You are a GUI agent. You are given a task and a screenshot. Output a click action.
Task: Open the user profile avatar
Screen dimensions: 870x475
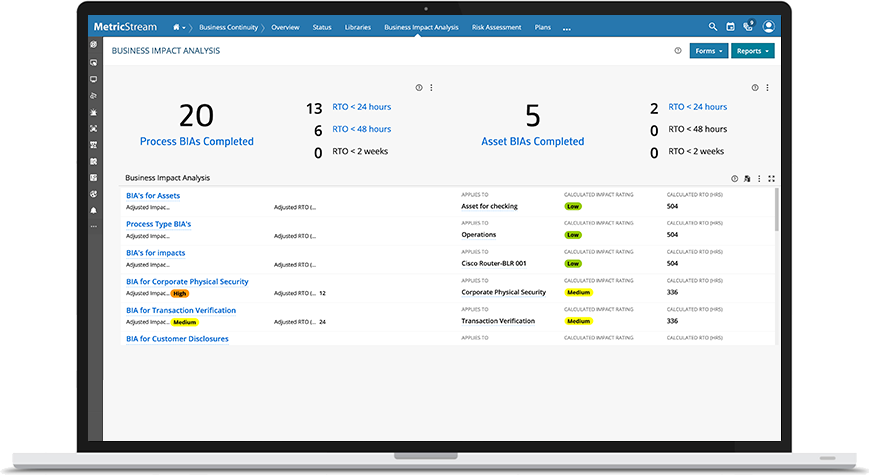pos(768,26)
